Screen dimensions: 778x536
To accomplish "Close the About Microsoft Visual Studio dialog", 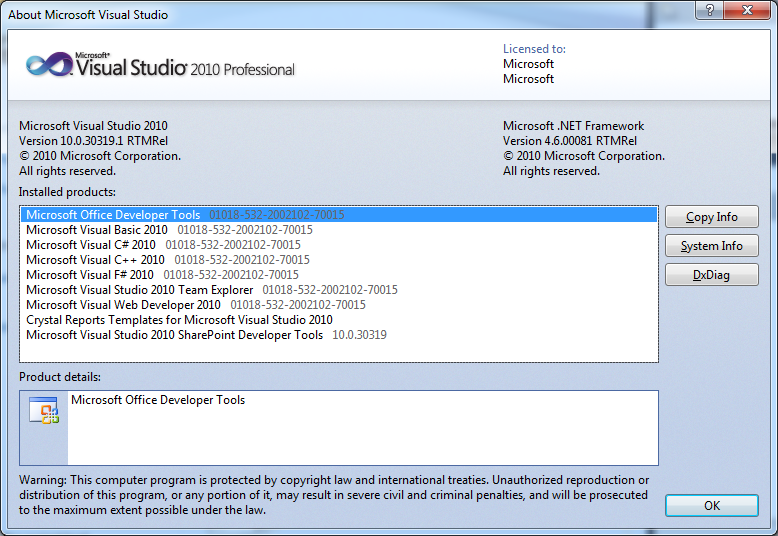I will pyautogui.click(x=746, y=12).
